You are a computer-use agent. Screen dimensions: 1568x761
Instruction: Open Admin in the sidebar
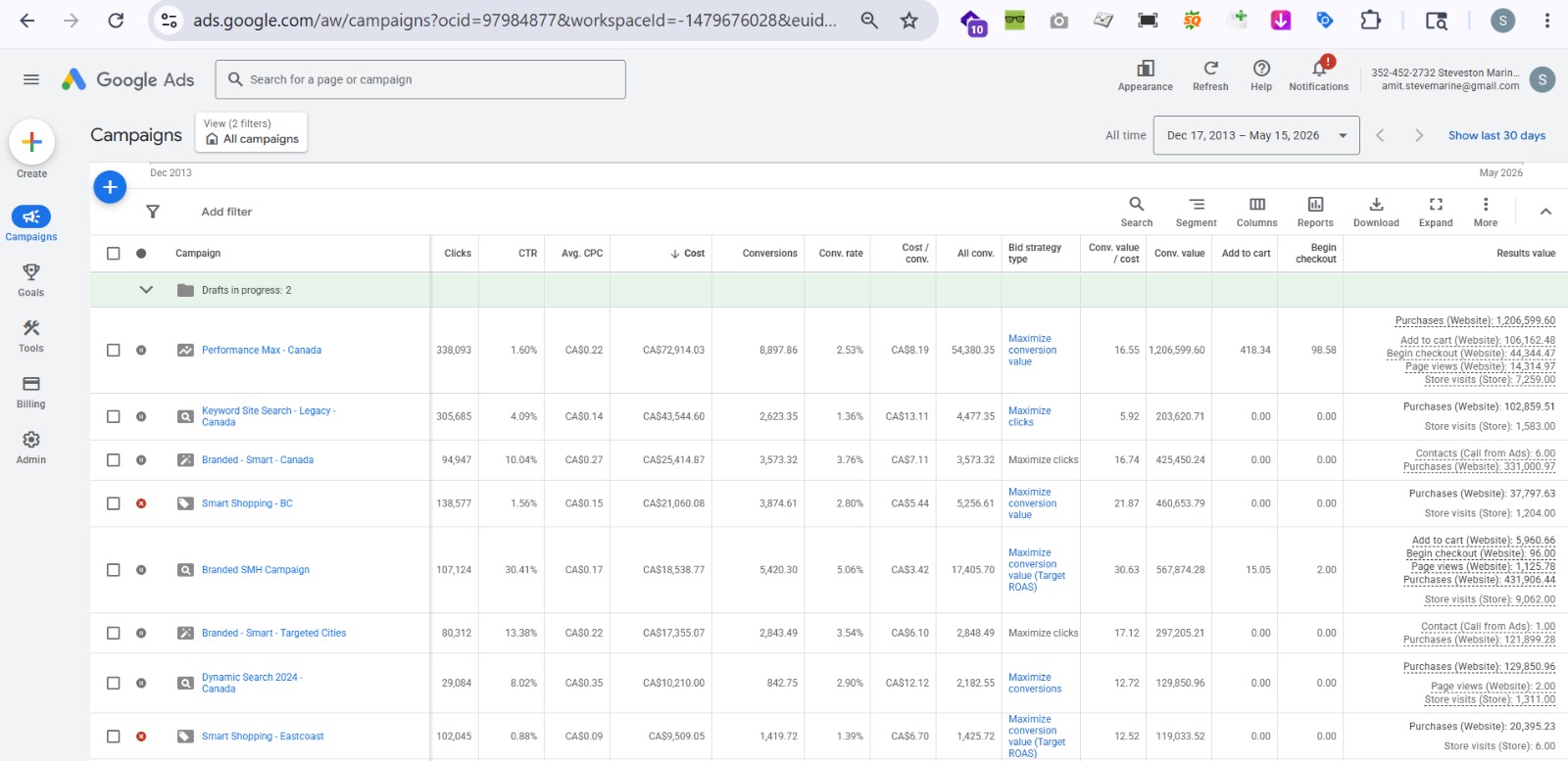[x=31, y=447]
